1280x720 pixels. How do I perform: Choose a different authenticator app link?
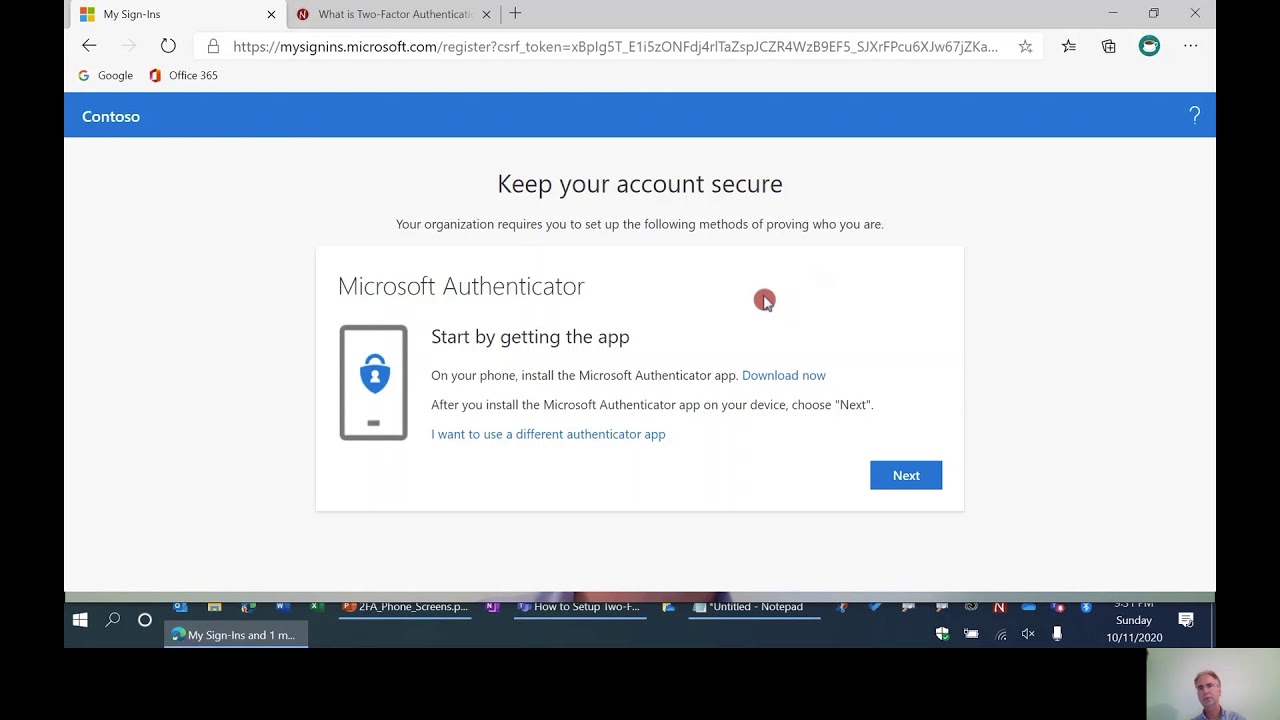tap(548, 434)
